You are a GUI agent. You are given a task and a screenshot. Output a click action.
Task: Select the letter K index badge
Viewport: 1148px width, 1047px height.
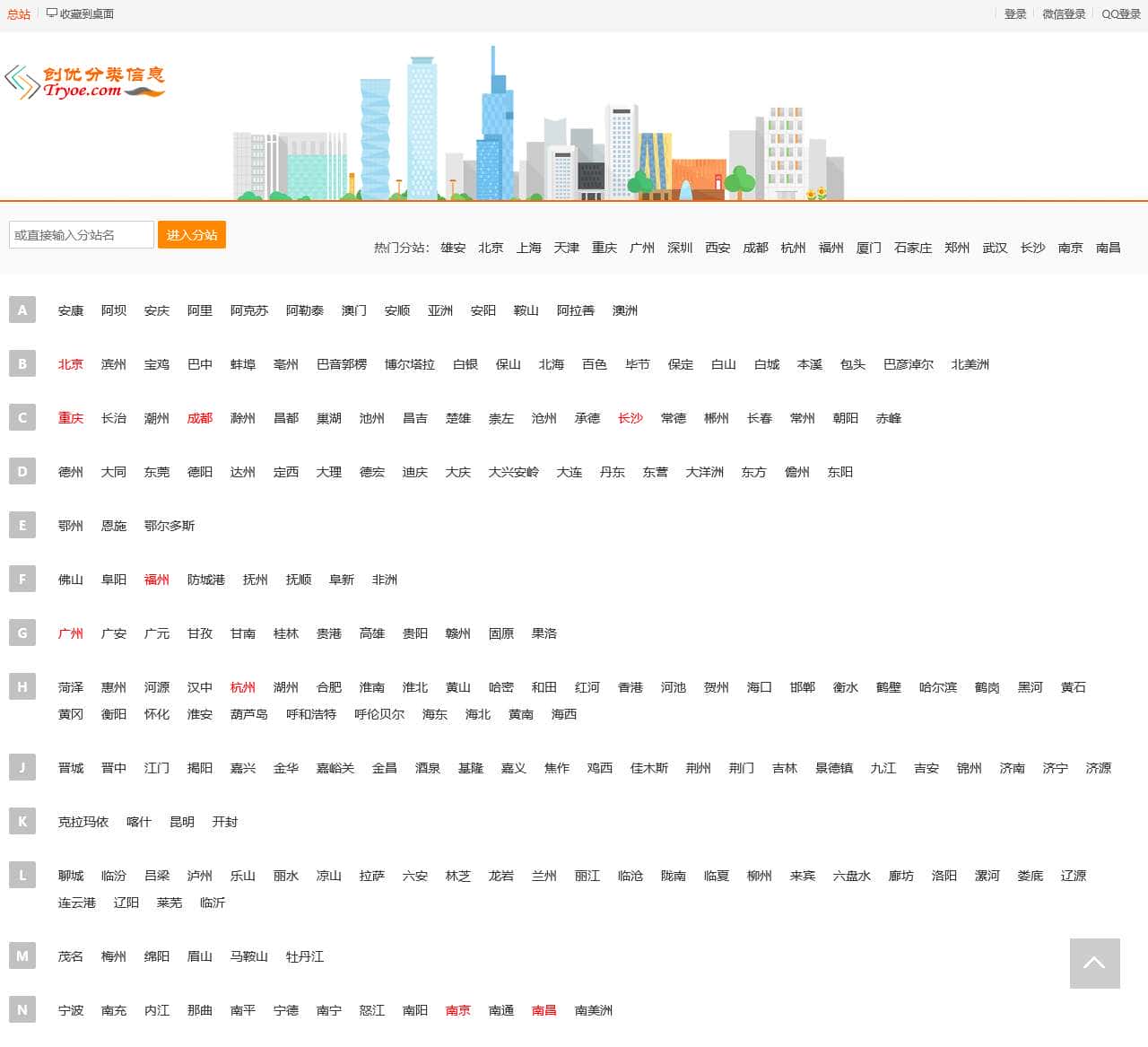[22, 822]
